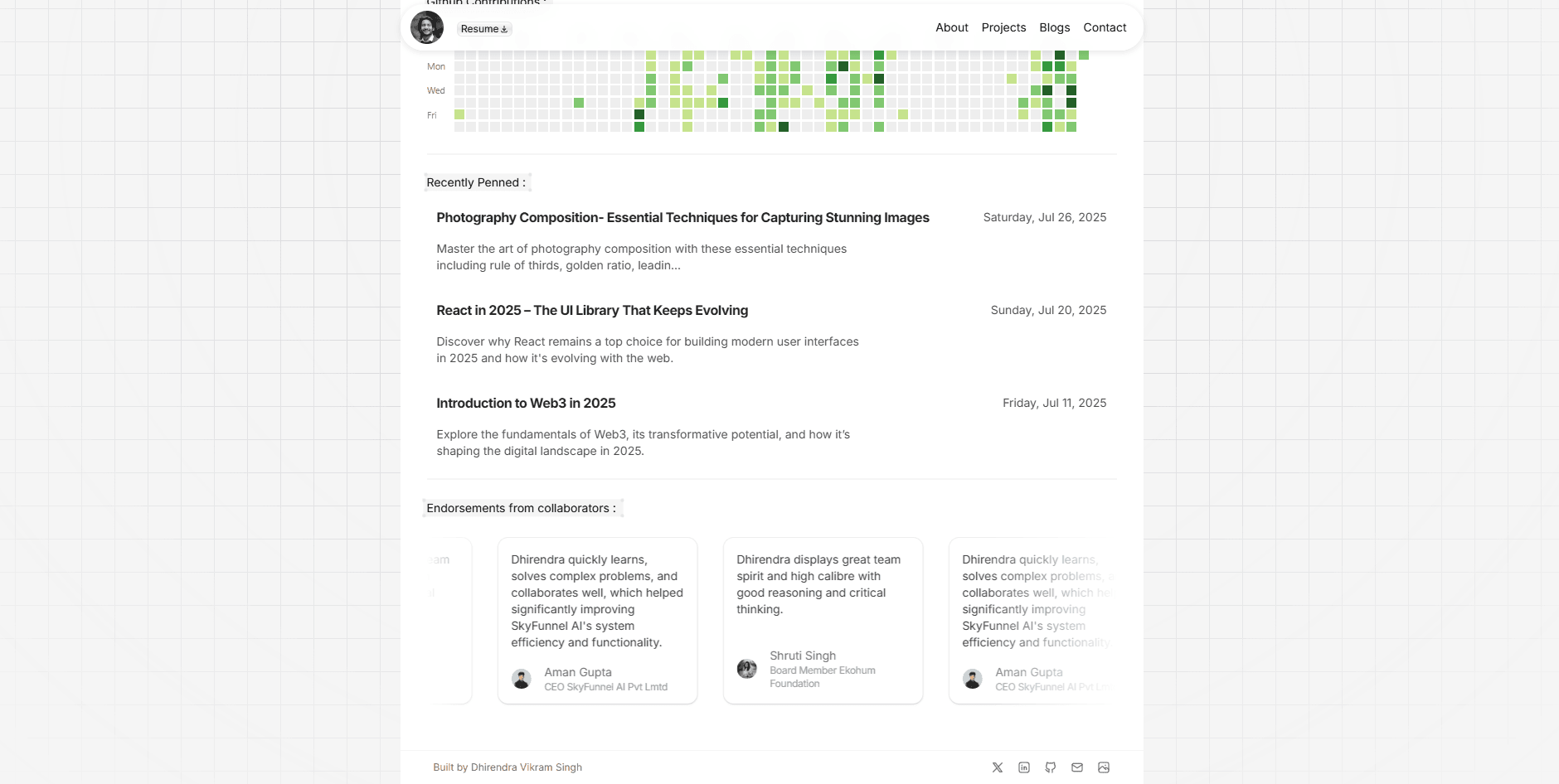This screenshot has height=784, width=1559.
Task: Open the LinkedIn icon in the footer
Action: point(1024,767)
